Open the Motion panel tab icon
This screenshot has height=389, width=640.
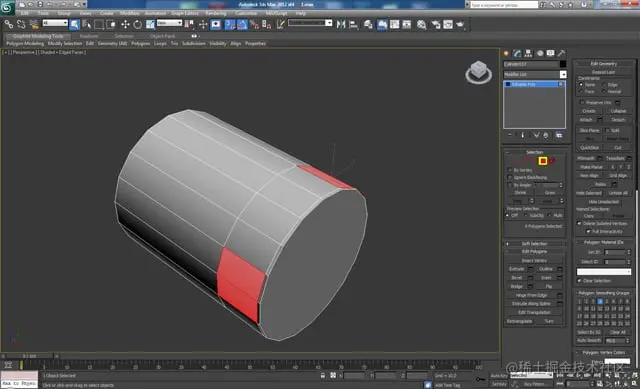pos(540,53)
